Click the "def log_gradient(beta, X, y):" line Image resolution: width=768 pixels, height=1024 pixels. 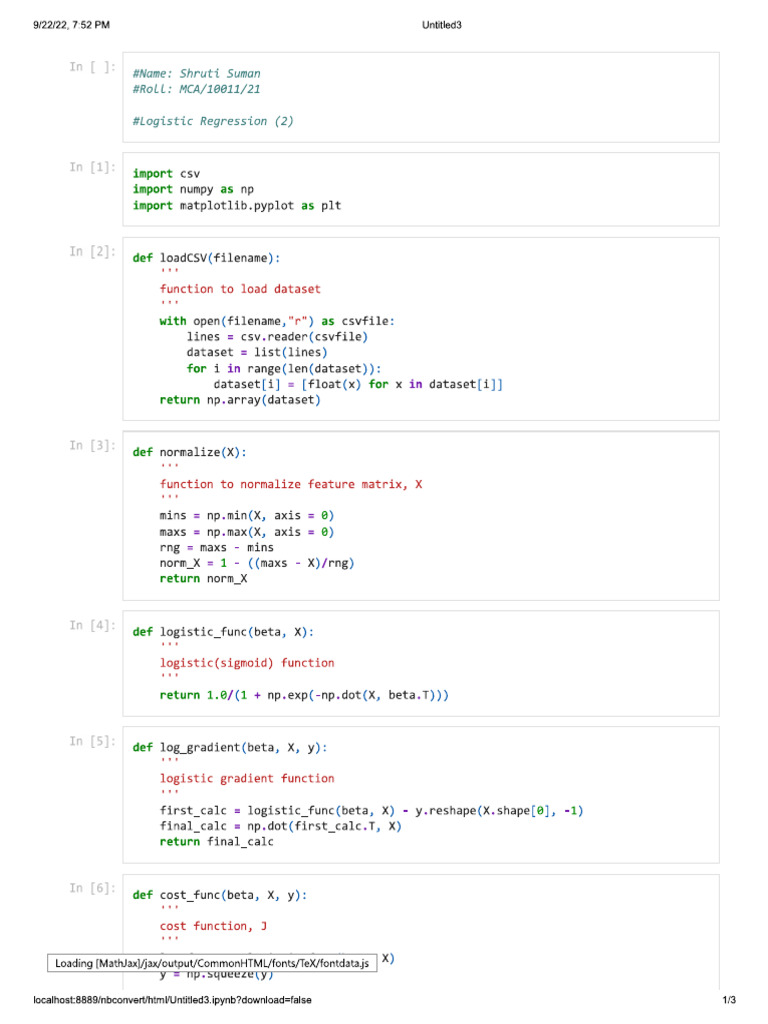tap(230, 747)
